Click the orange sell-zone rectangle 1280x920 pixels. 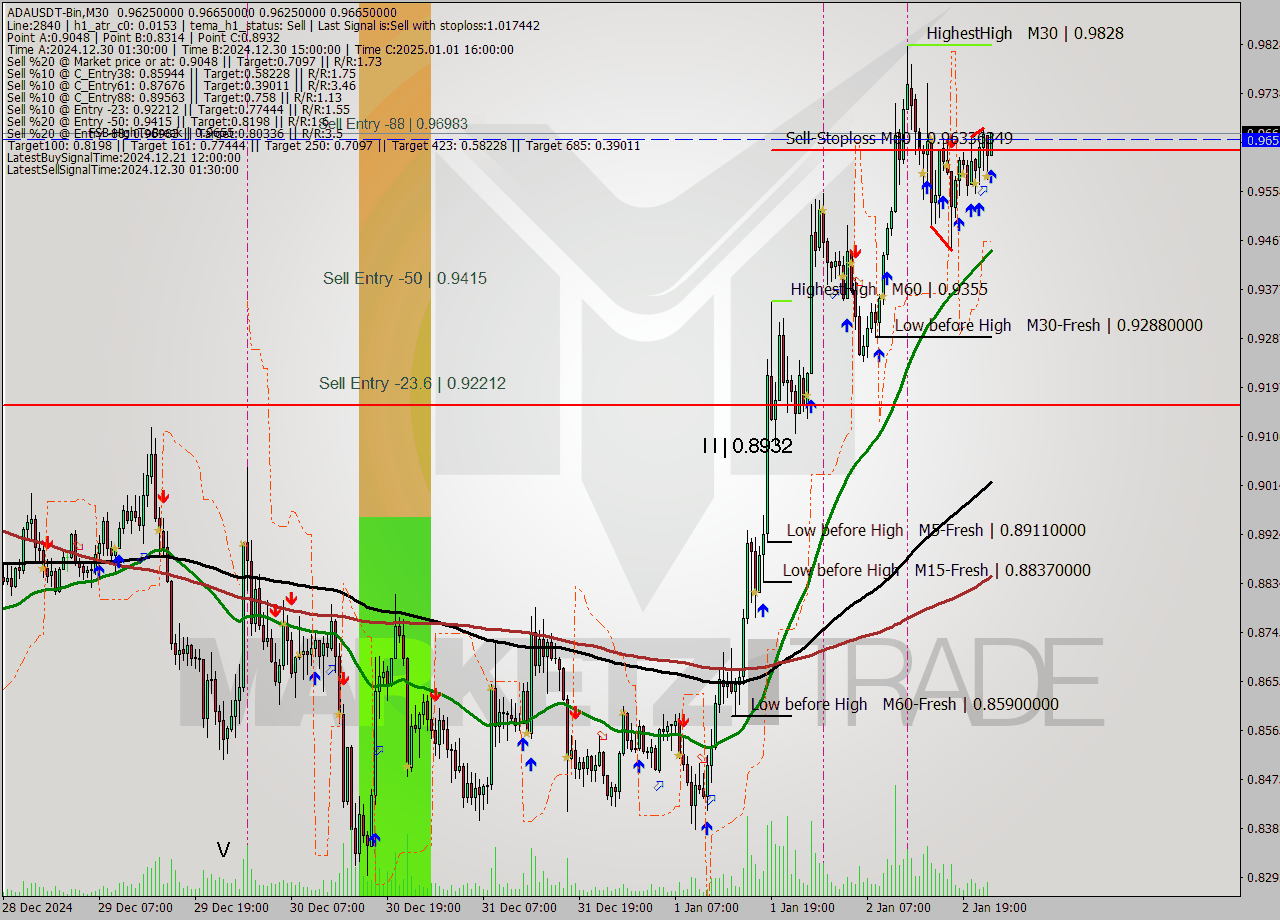pos(395,260)
